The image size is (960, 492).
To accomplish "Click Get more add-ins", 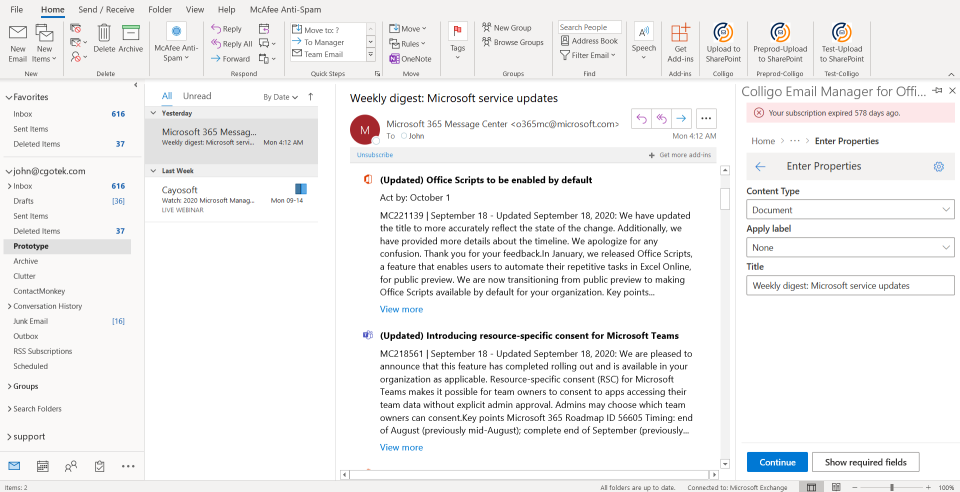I will tap(680, 155).
